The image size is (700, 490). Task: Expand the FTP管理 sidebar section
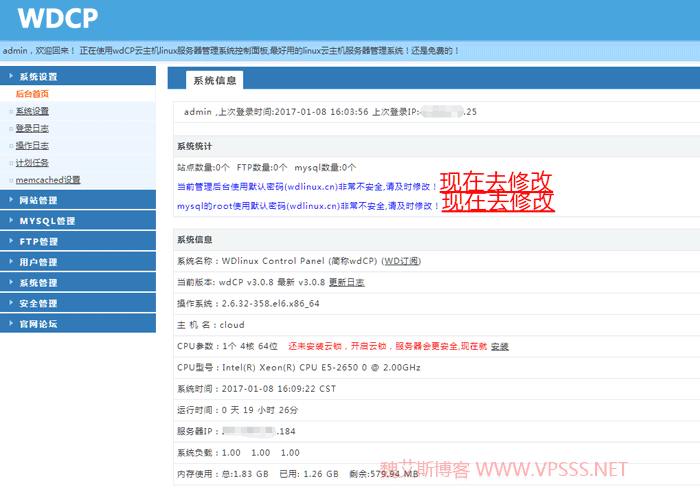[x=38, y=242]
